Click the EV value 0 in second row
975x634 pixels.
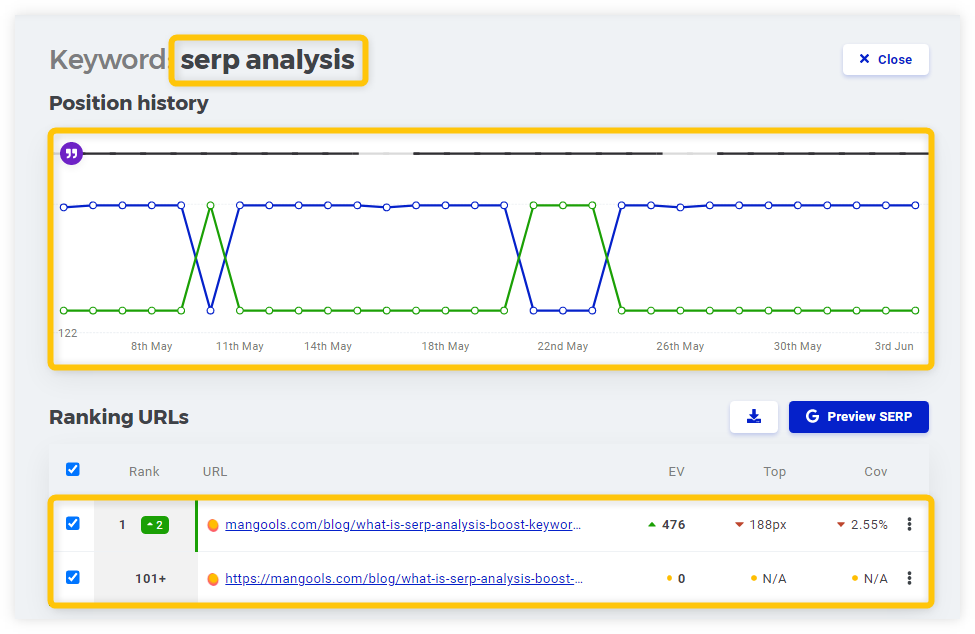click(682, 579)
